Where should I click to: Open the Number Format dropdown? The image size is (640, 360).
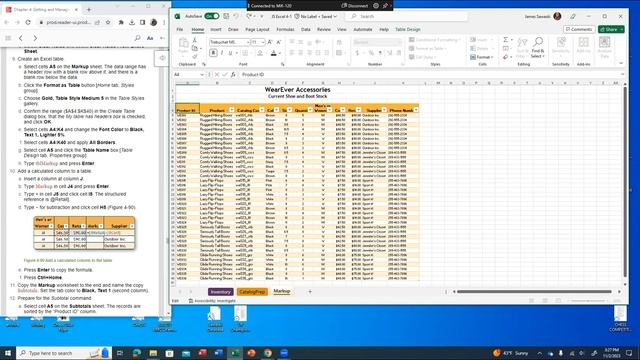pyautogui.click(x=400, y=42)
